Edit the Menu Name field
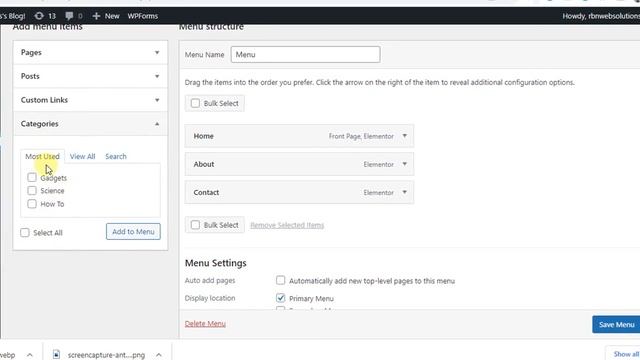640x360 pixels. pyautogui.click(x=305, y=54)
